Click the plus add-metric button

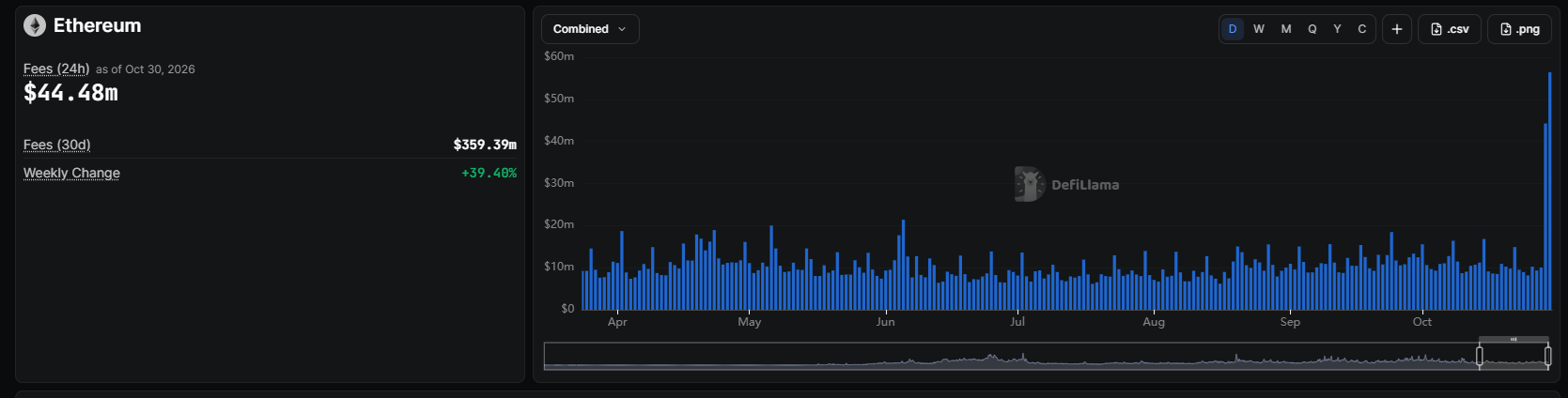1397,29
